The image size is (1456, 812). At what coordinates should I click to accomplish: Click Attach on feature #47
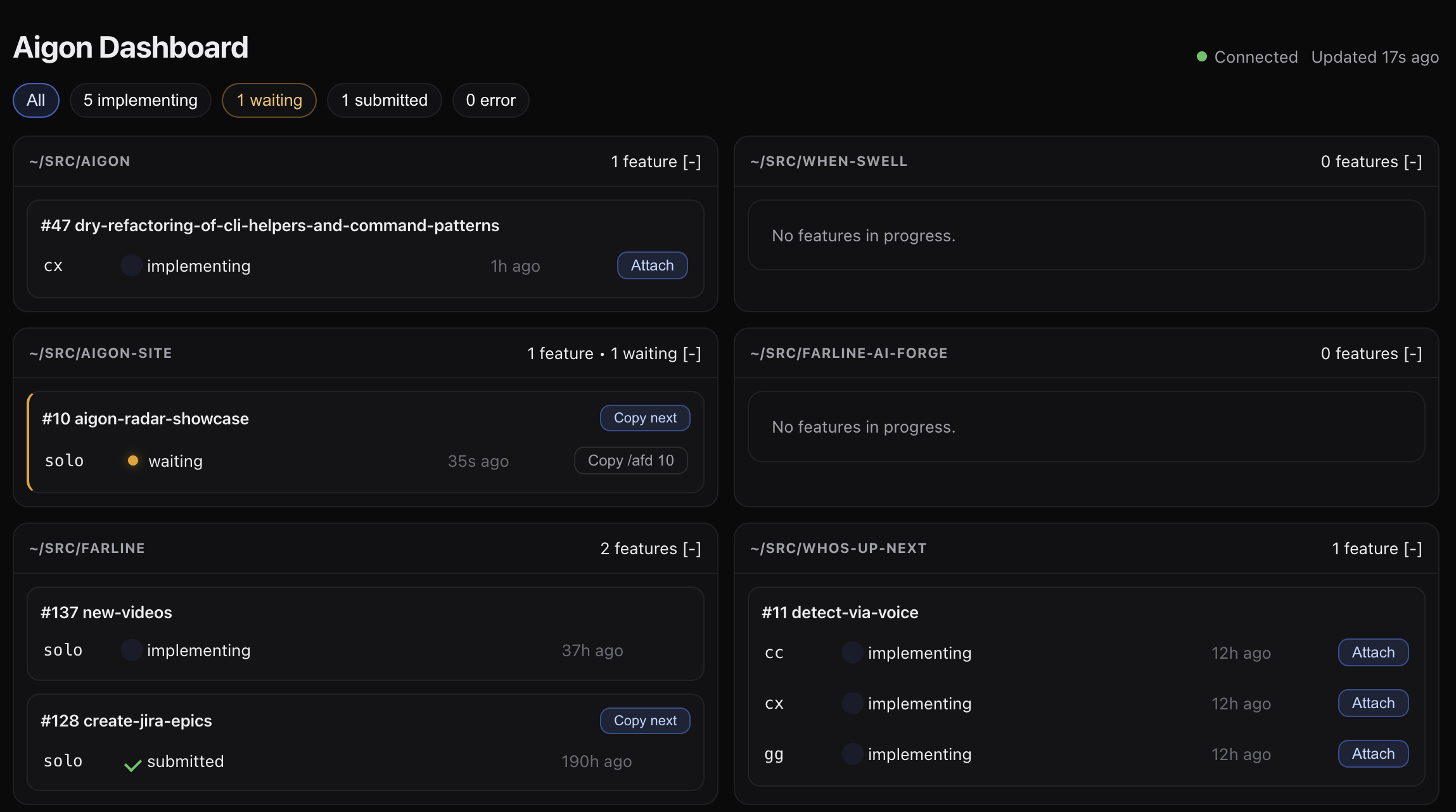coord(652,265)
